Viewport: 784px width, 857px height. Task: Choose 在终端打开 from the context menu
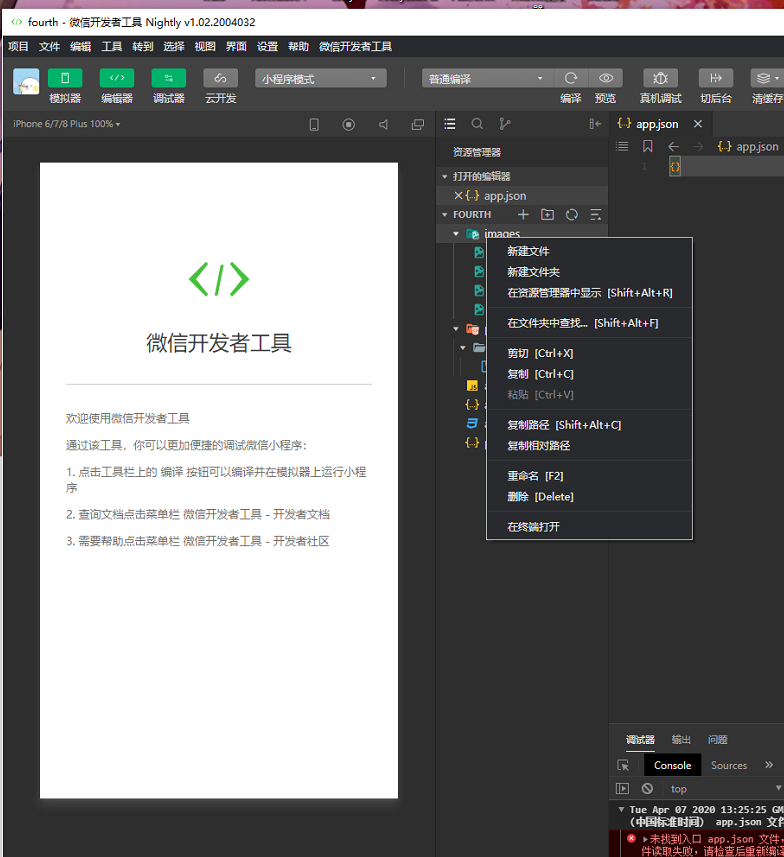coord(589,527)
